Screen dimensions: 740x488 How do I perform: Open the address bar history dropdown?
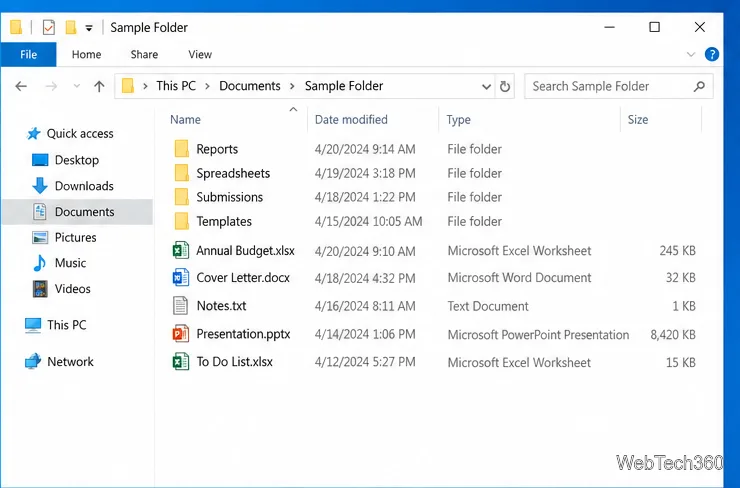point(486,87)
